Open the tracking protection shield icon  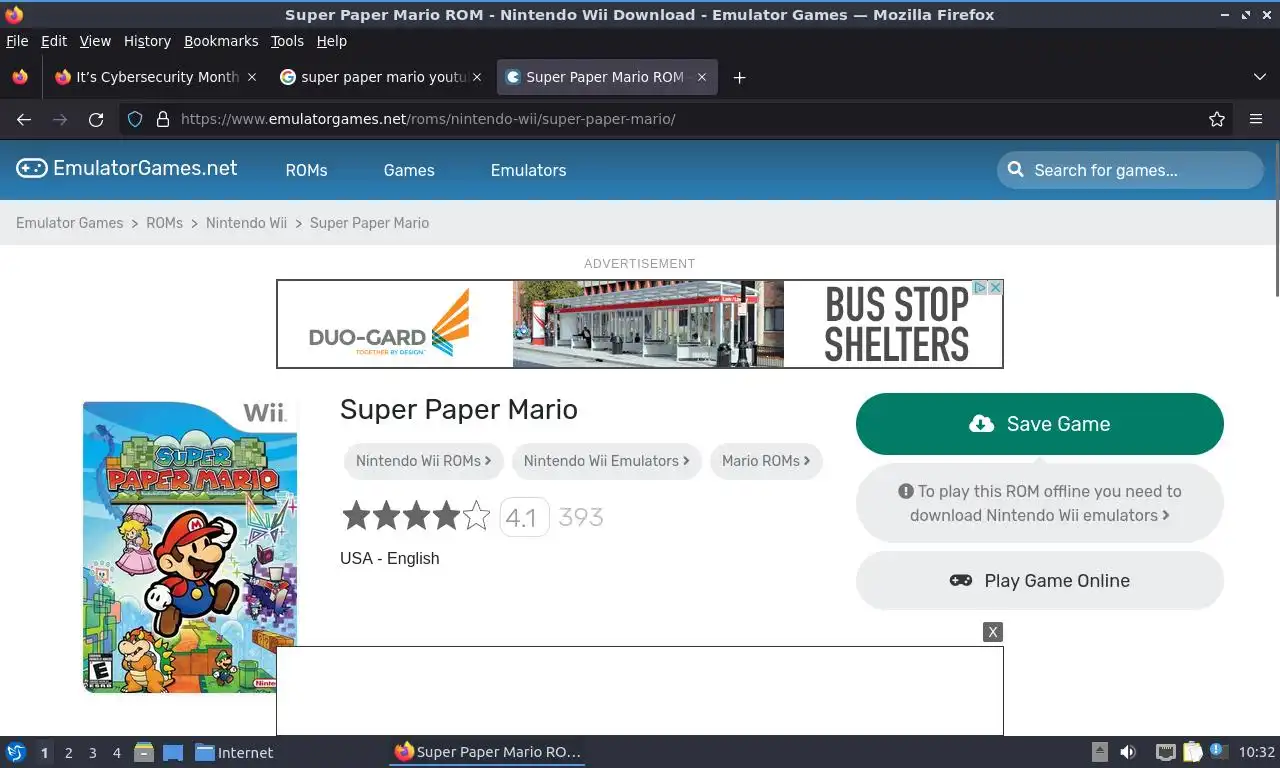[135, 119]
